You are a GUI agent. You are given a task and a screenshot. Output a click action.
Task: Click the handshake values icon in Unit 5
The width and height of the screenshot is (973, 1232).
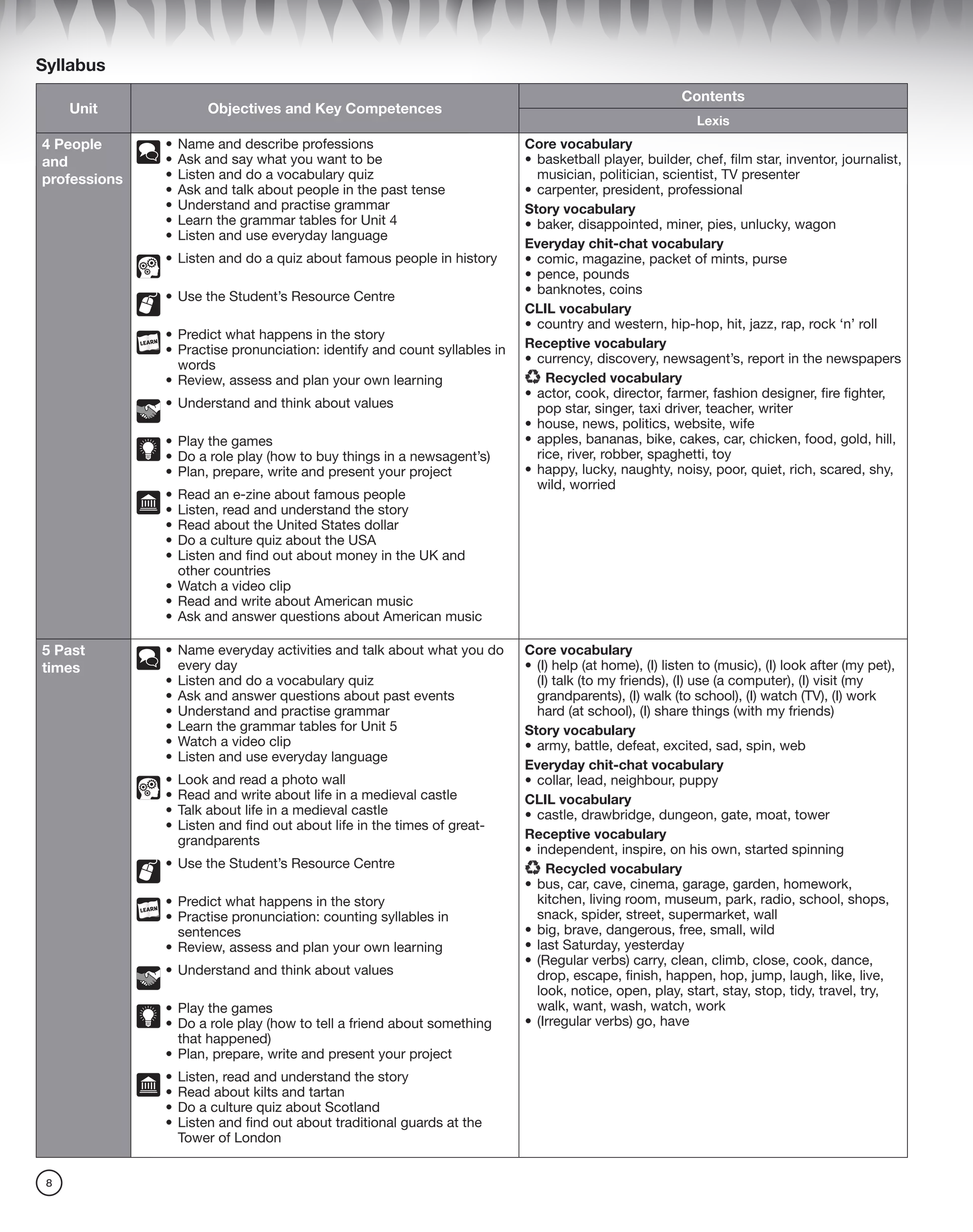149,978
